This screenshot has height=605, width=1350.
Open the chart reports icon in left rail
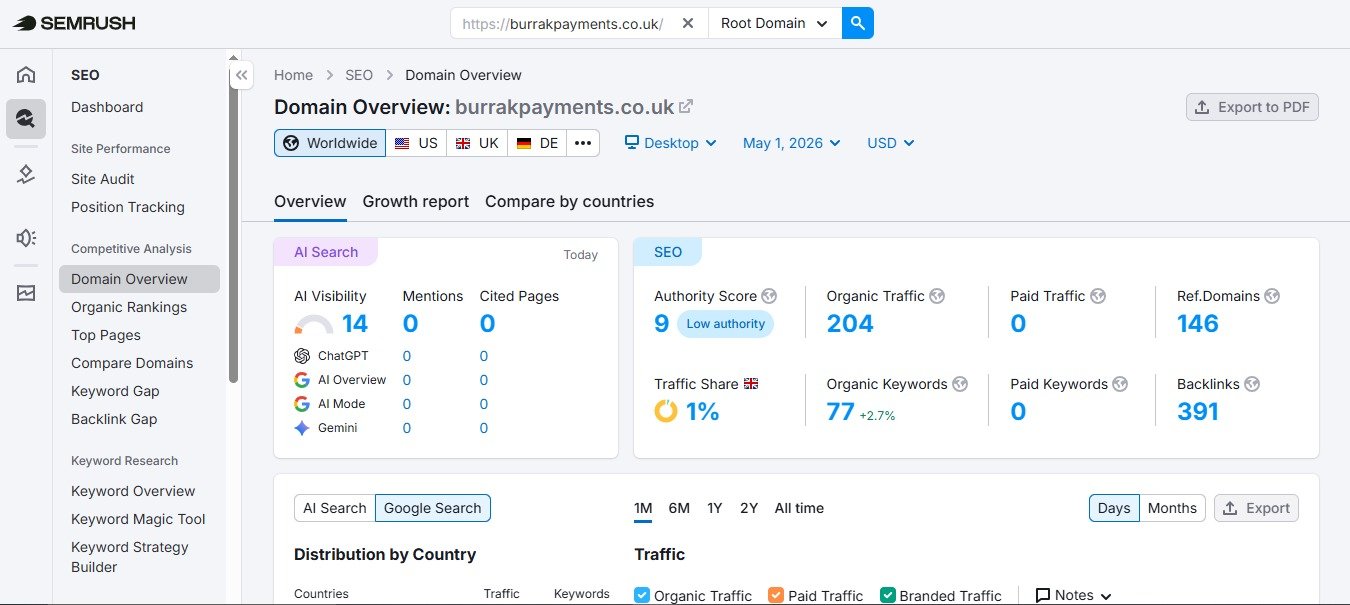26,293
